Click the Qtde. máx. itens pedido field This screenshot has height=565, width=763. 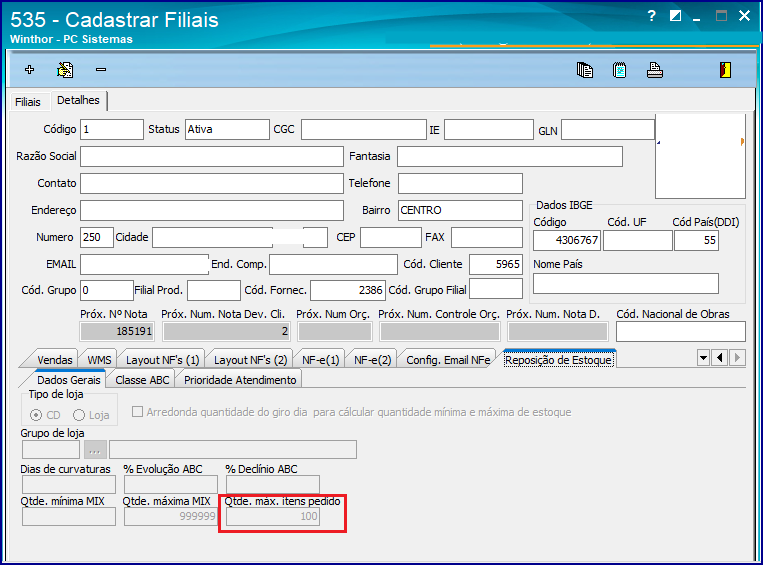[x=273, y=516]
